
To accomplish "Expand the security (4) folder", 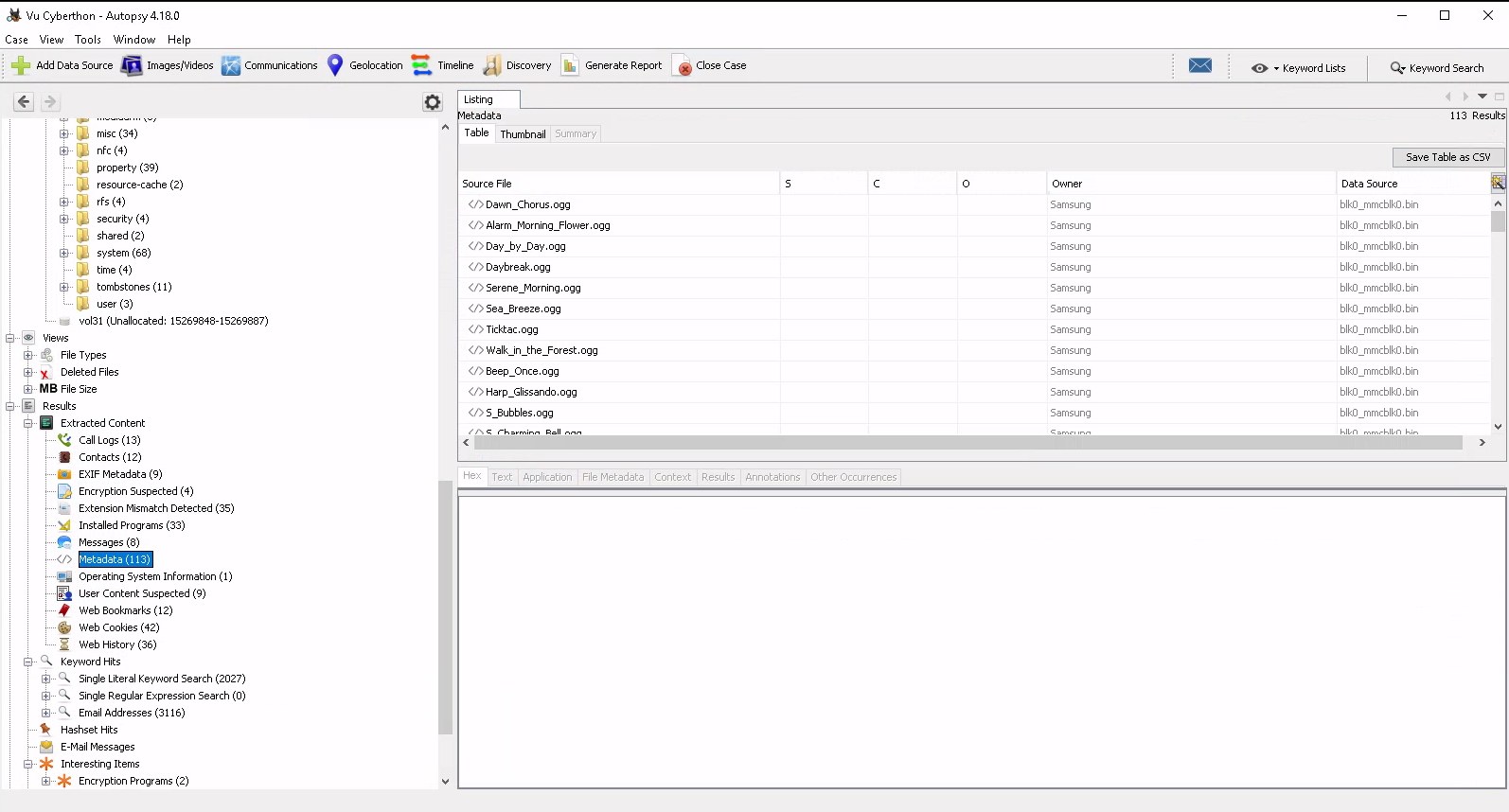I will (64, 219).
